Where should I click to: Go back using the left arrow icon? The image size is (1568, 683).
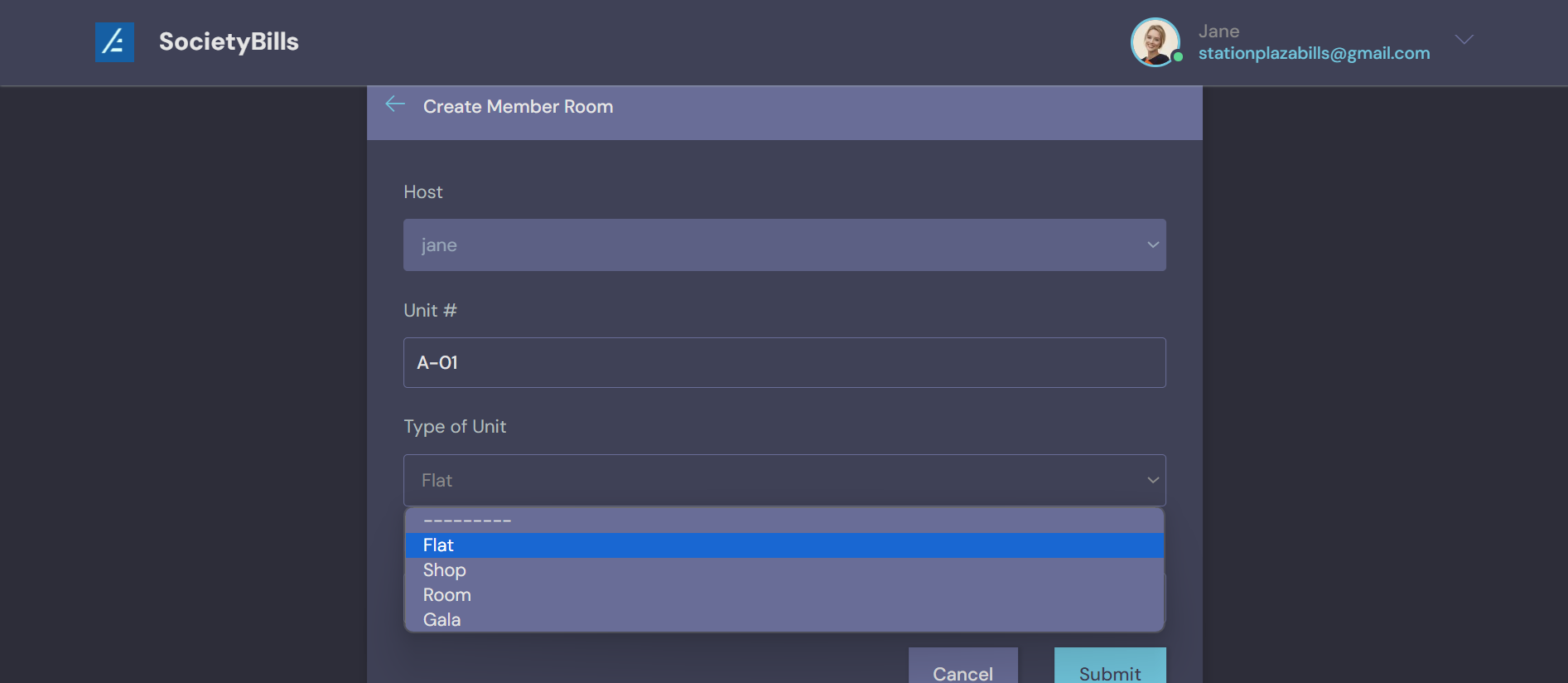(x=395, y=104)
